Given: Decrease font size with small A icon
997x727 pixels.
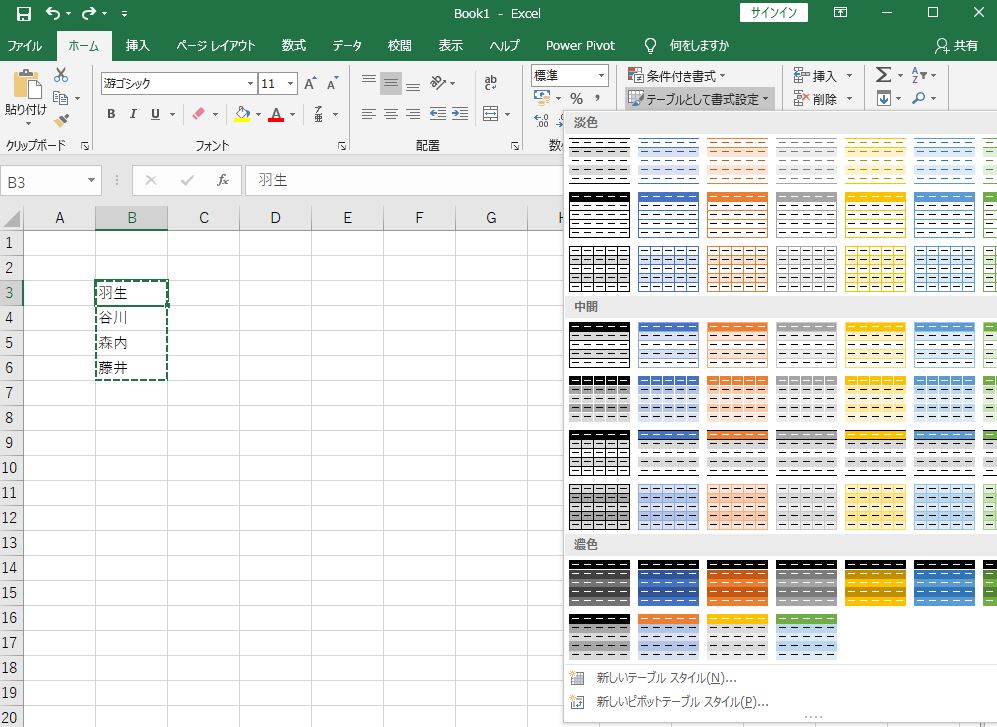Looking at the screenshot, I should (x=332, y=83).
